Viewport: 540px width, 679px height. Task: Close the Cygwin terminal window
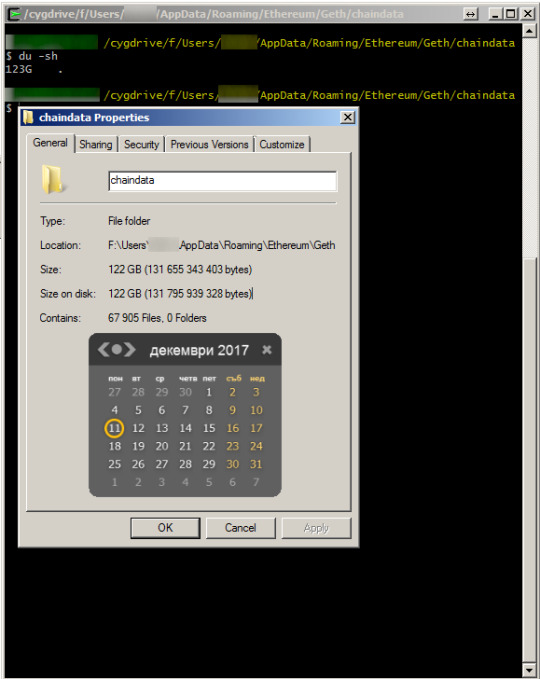coord(528,14)
